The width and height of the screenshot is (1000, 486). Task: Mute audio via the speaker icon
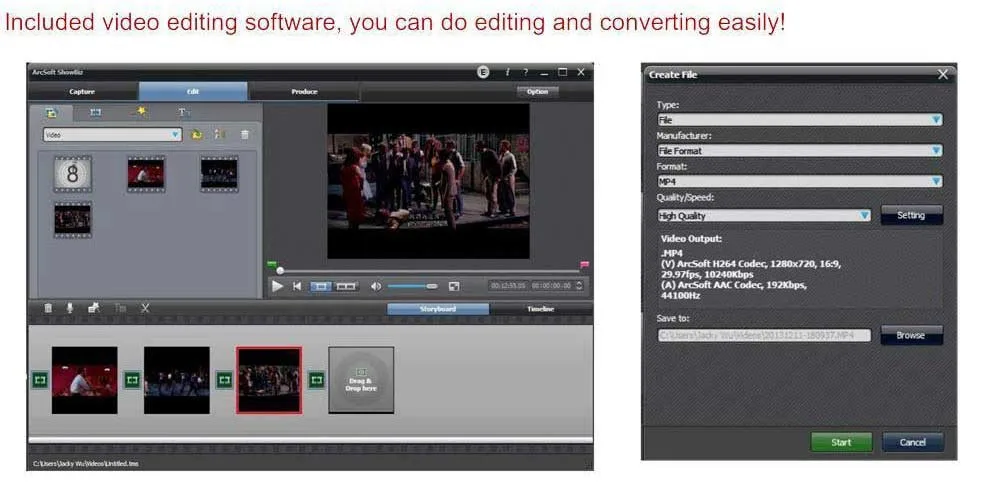(x=376, y=286)
